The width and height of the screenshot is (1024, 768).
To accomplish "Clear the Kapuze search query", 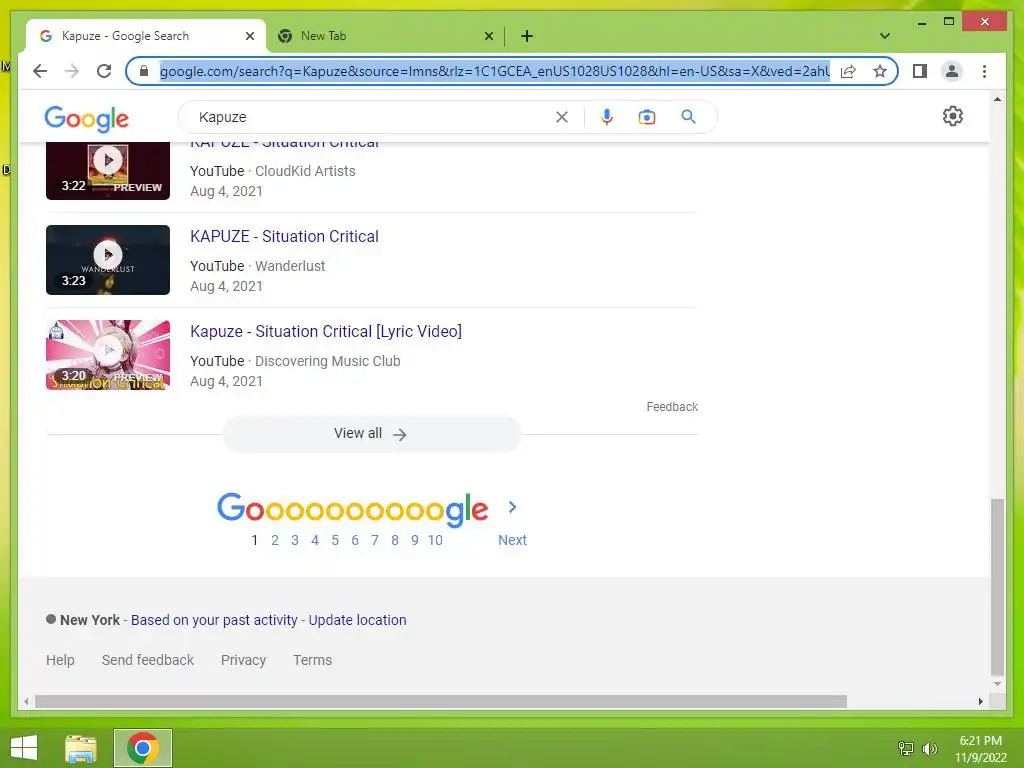I will pyautogui.click(x=562, y=117).
